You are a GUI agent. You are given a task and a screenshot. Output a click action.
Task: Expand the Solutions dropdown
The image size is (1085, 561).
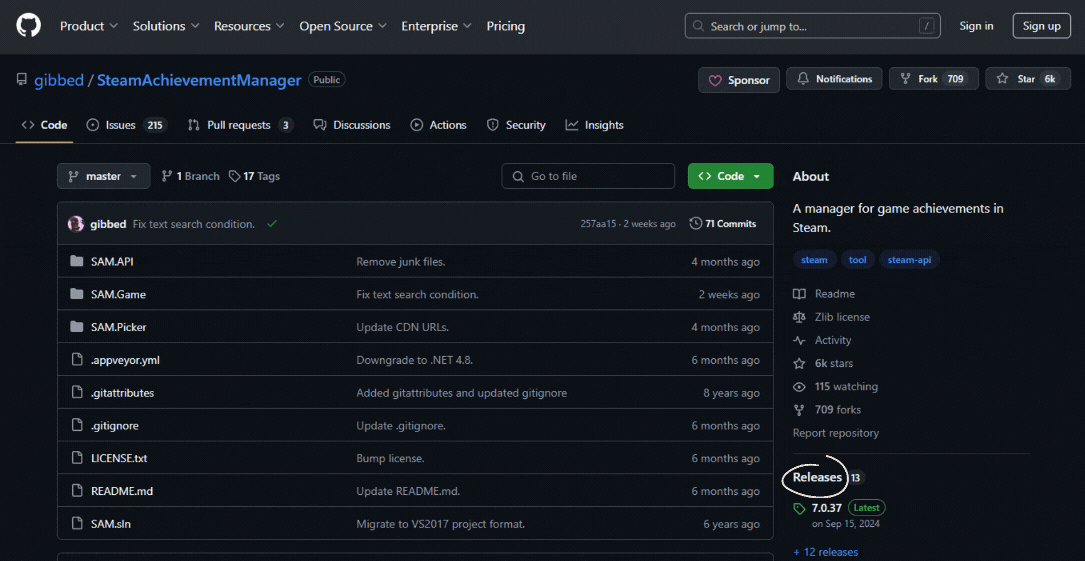coord(166,26)
